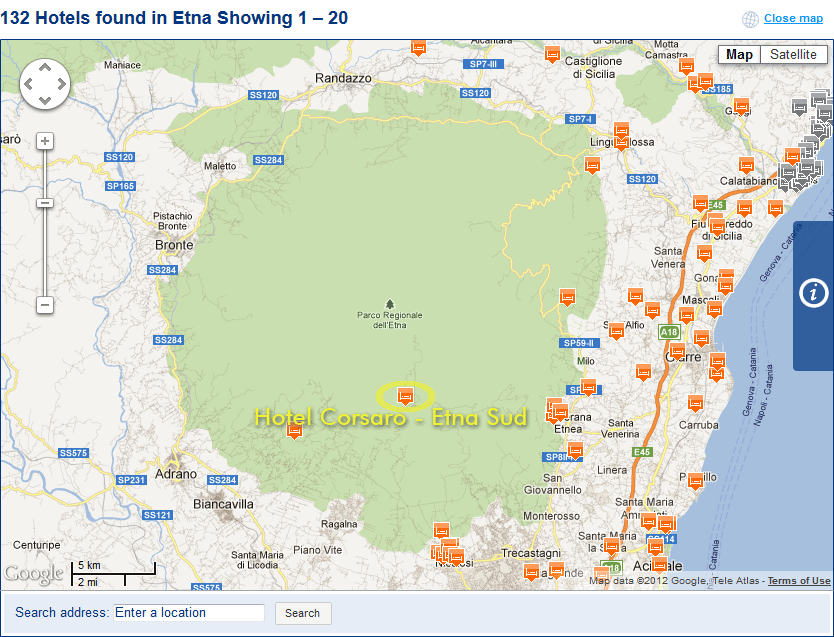Pan the map right with arrow control
This screenshot has width=834, height=637.
click(60, 84)
